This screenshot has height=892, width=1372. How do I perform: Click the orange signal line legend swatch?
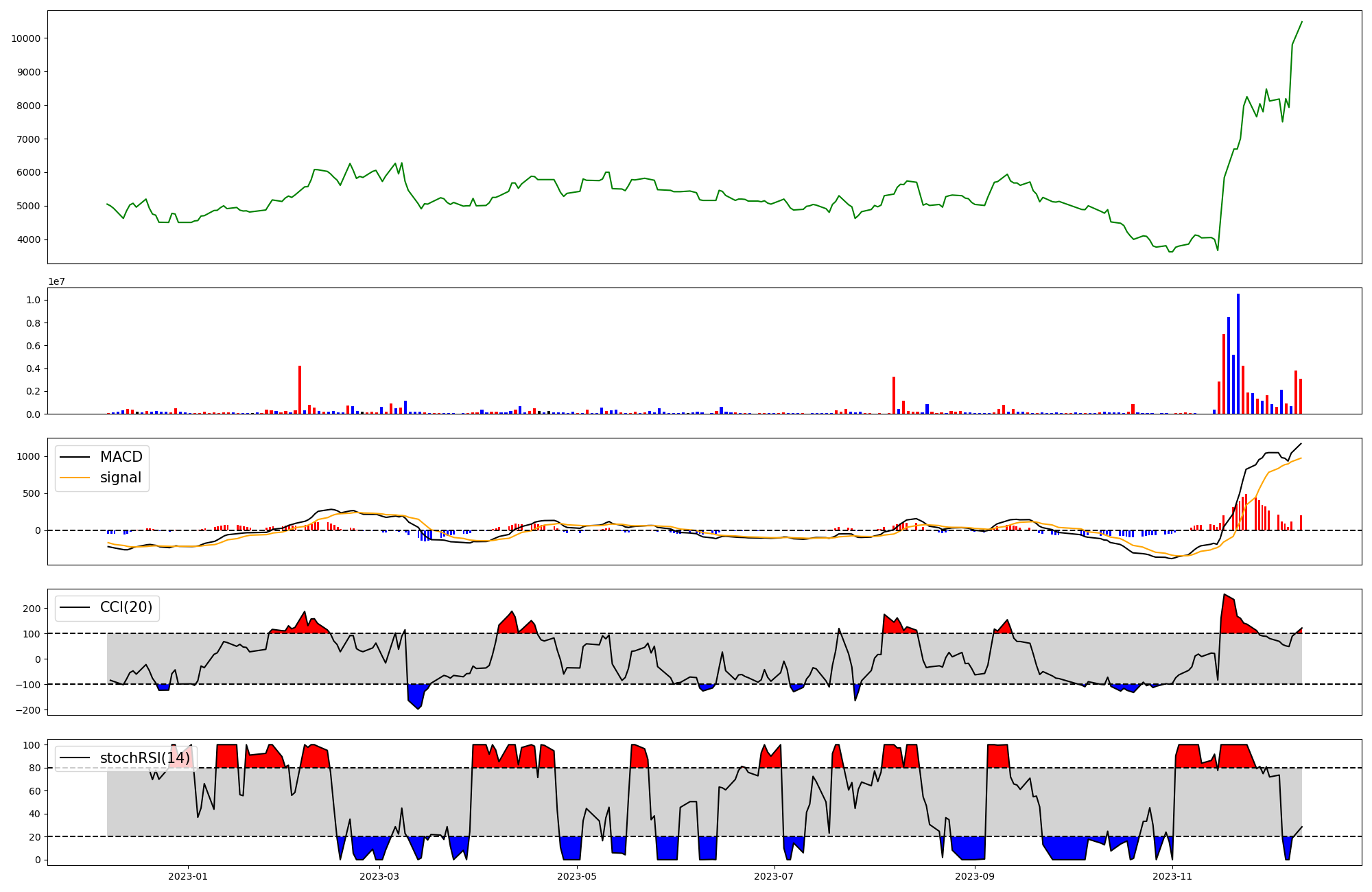point(75,478)
